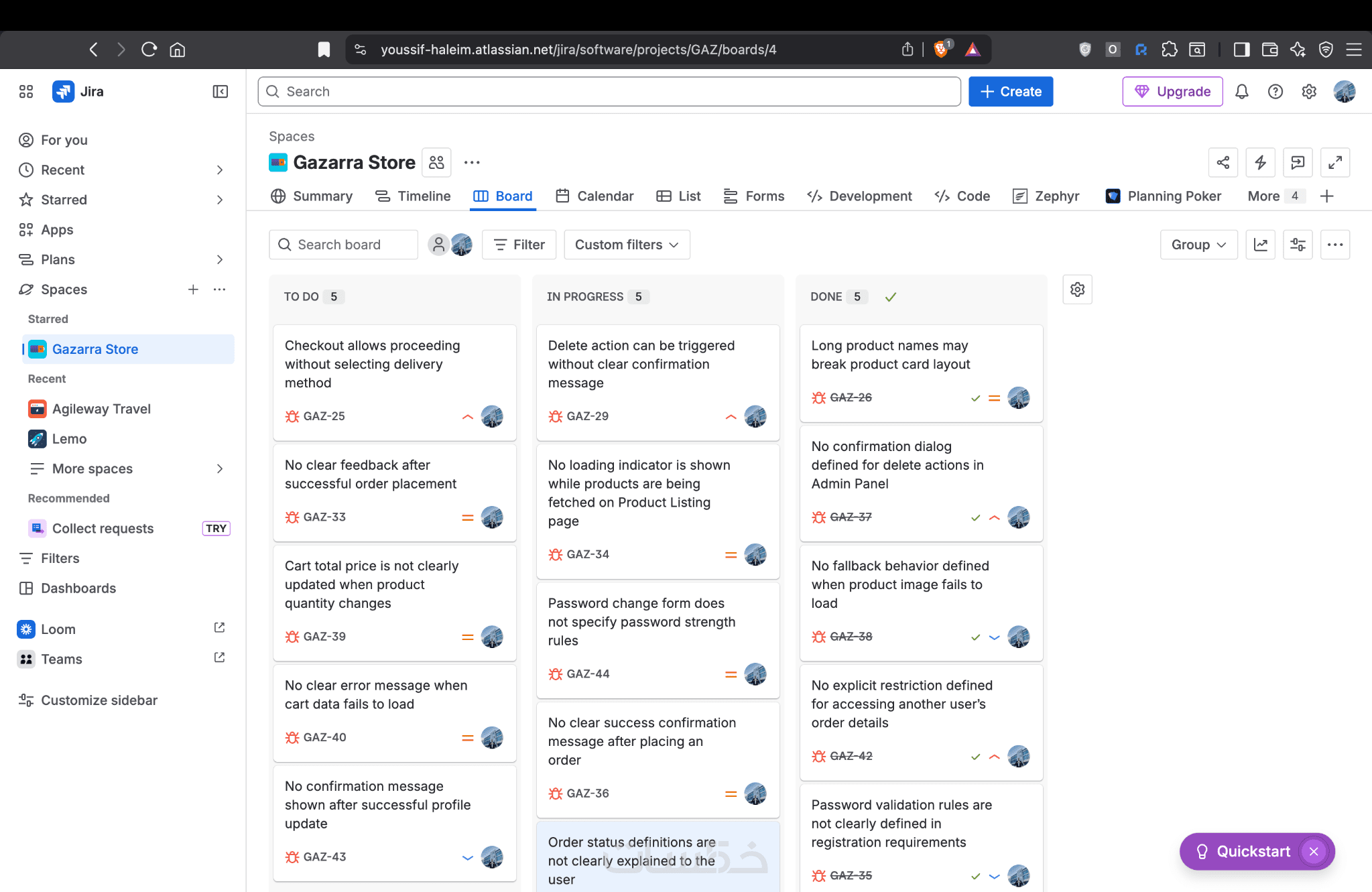Screen dimensions: 1372x892
Task: Click the column configuration gear icon
Action: [1077, 290]
